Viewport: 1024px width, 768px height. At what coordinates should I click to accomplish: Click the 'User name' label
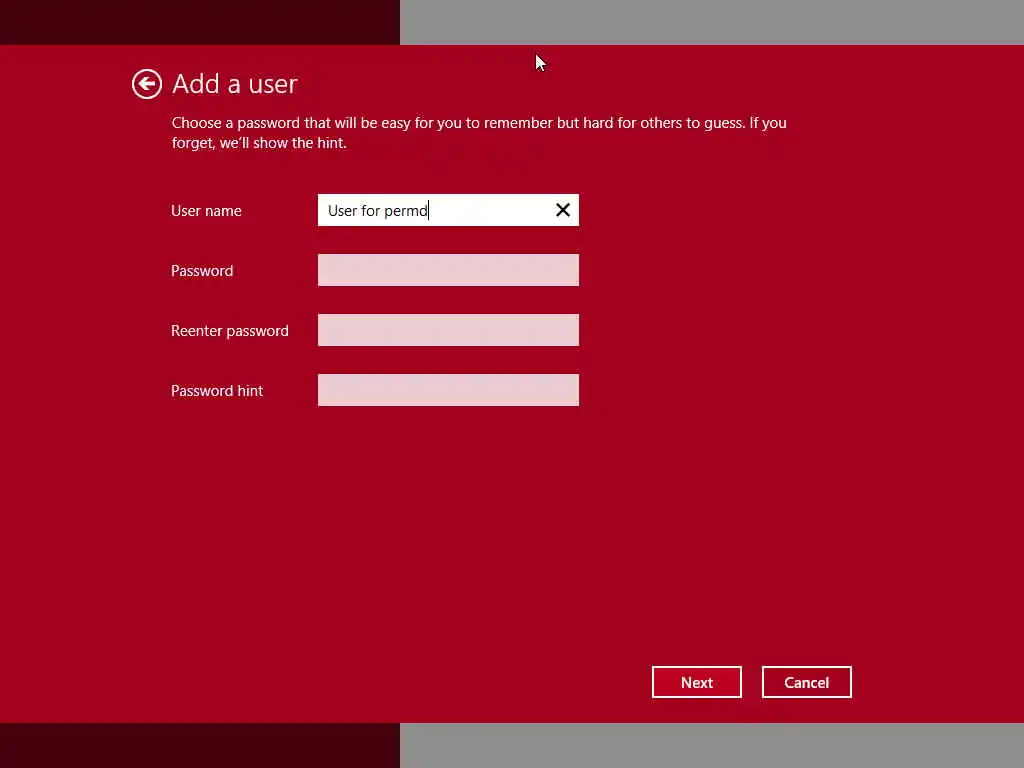point(206,210)
